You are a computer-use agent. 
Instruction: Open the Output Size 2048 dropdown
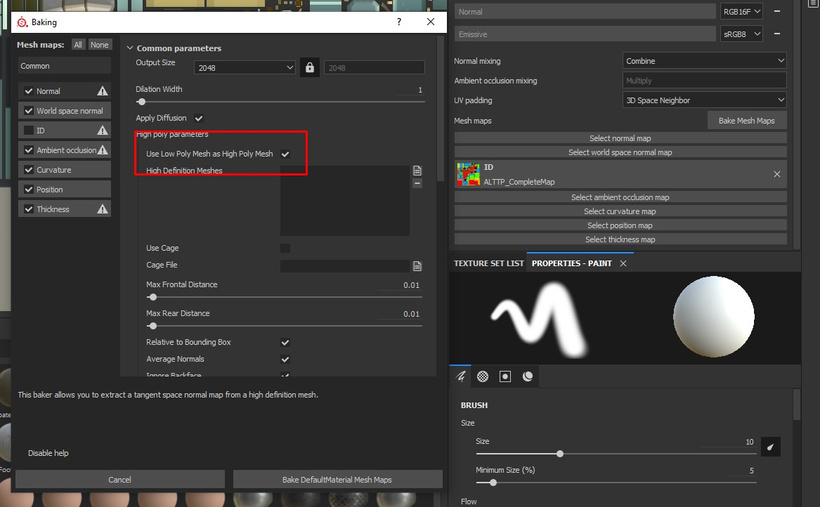click(245, 68)
